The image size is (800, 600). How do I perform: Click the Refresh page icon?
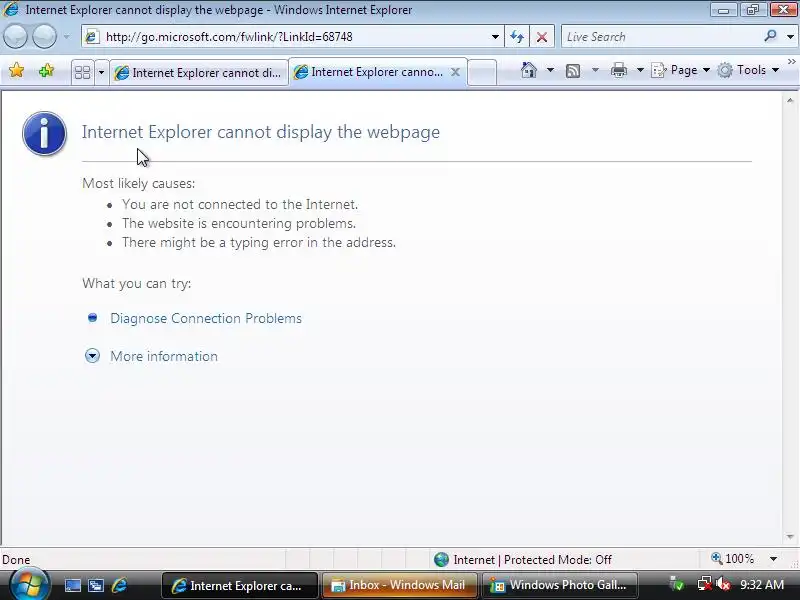[x=517, y=37]
